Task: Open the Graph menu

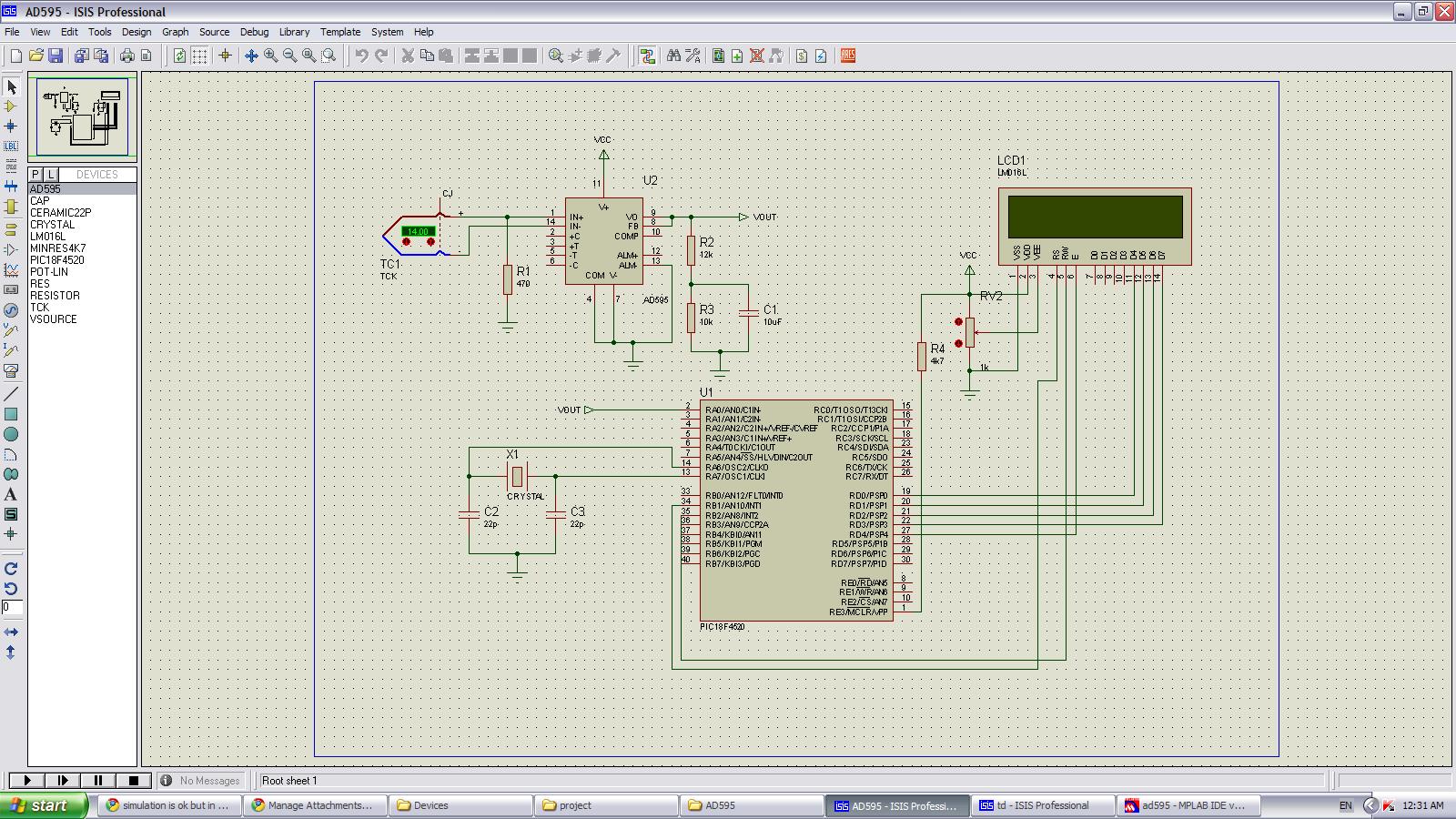Action: (175, 32)
